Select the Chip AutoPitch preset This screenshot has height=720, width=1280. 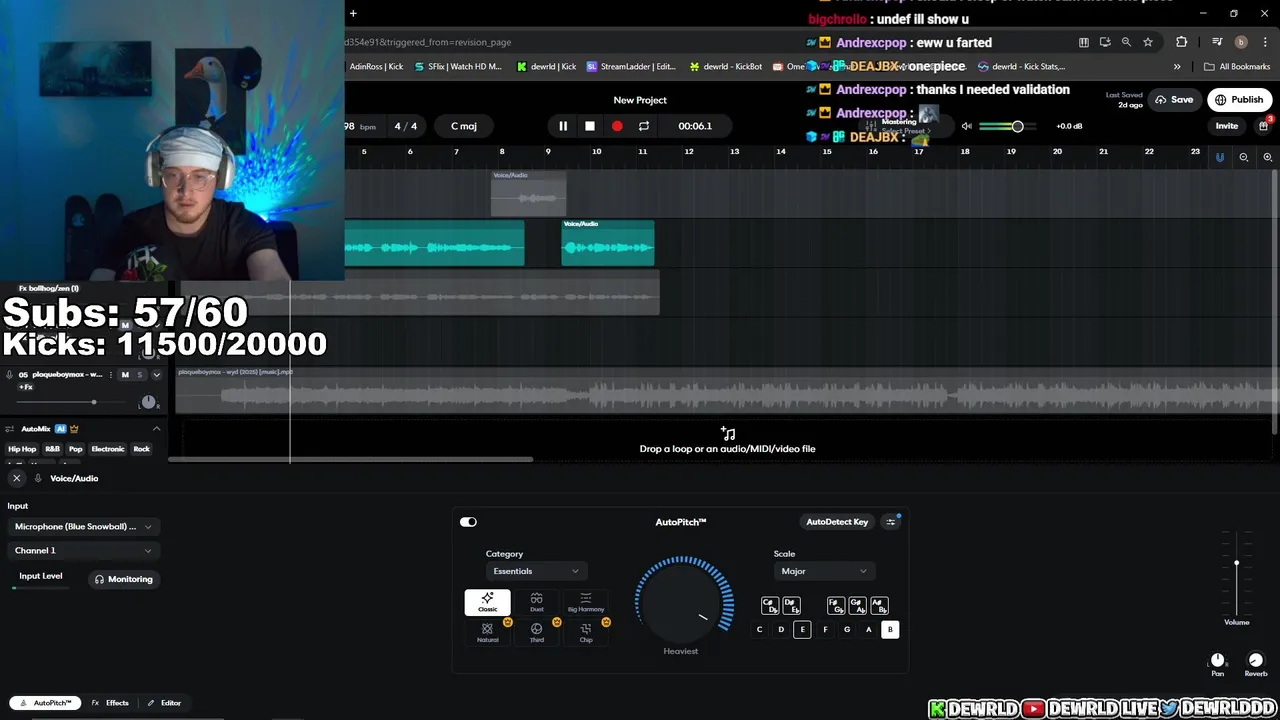586,632
